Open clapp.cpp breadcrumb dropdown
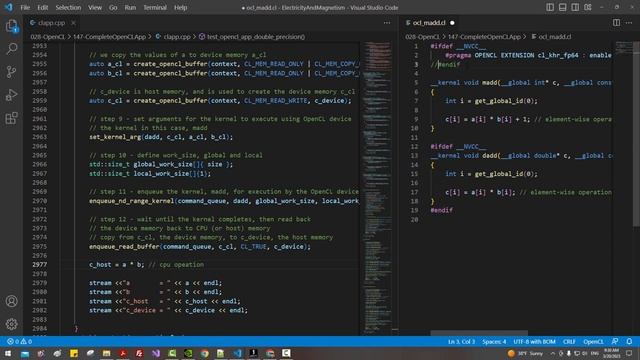Screen dimensions: 640x360 point(173,37)
